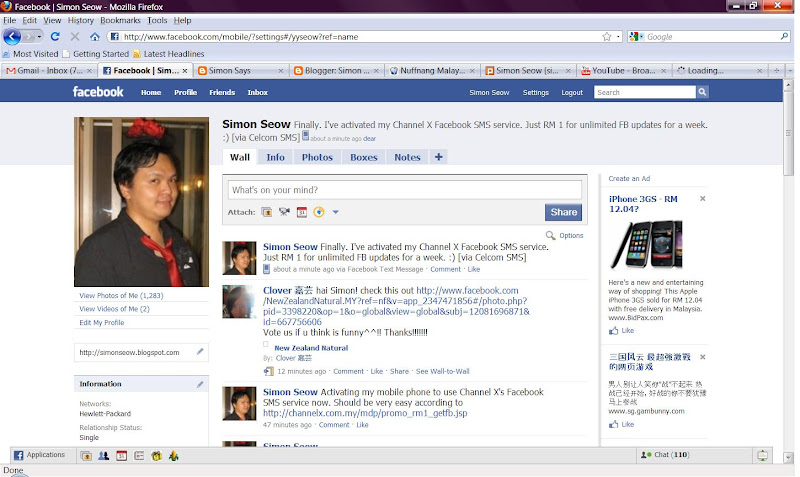Viewport: 800px width, 477px height.
Task: Click See Wall-to-Wall on Clover's post
Action: click(442, 371)
